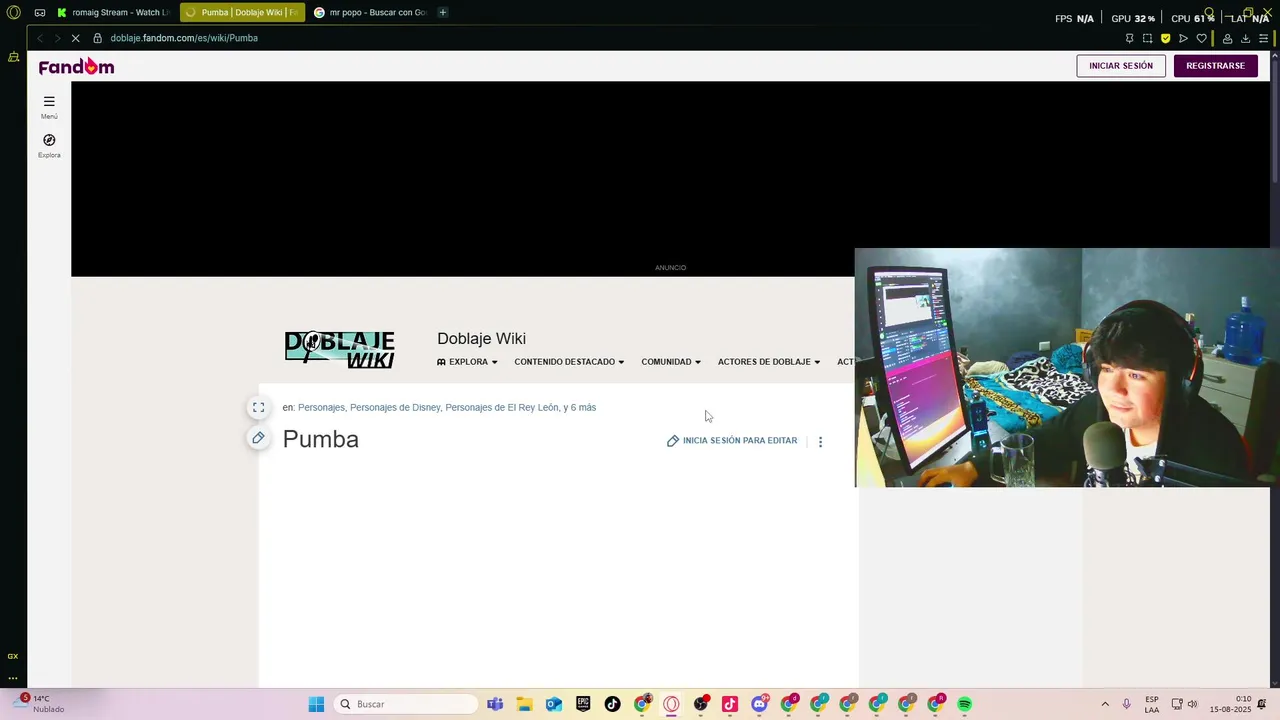The width and height of the screenshot is (1280, 720).
Task: Open Outlook from the taskbar
Action: pos(554,704)
